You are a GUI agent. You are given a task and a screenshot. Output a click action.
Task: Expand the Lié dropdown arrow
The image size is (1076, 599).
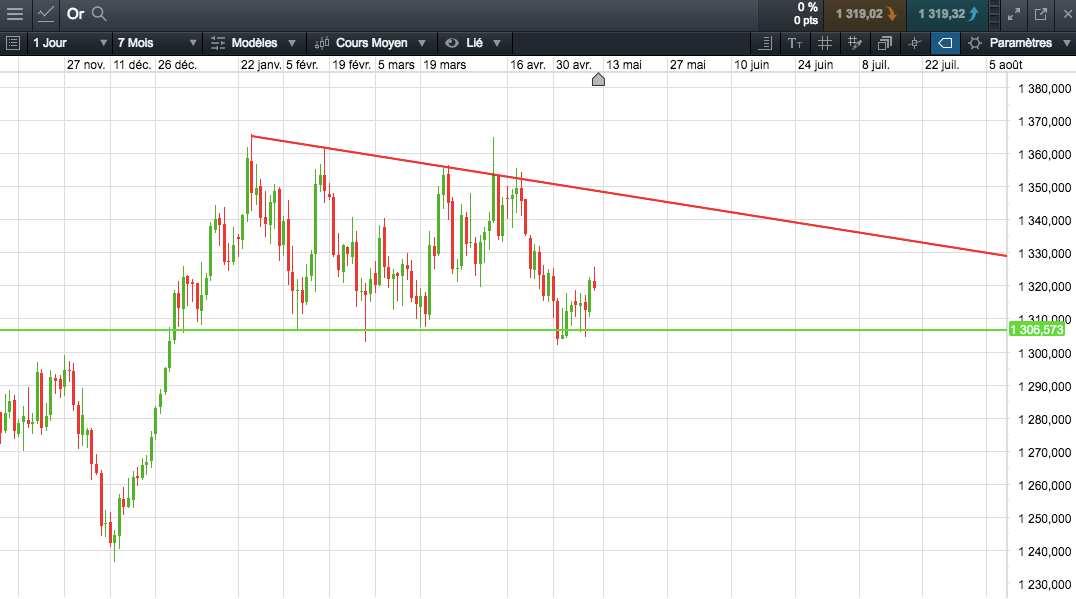497,43
